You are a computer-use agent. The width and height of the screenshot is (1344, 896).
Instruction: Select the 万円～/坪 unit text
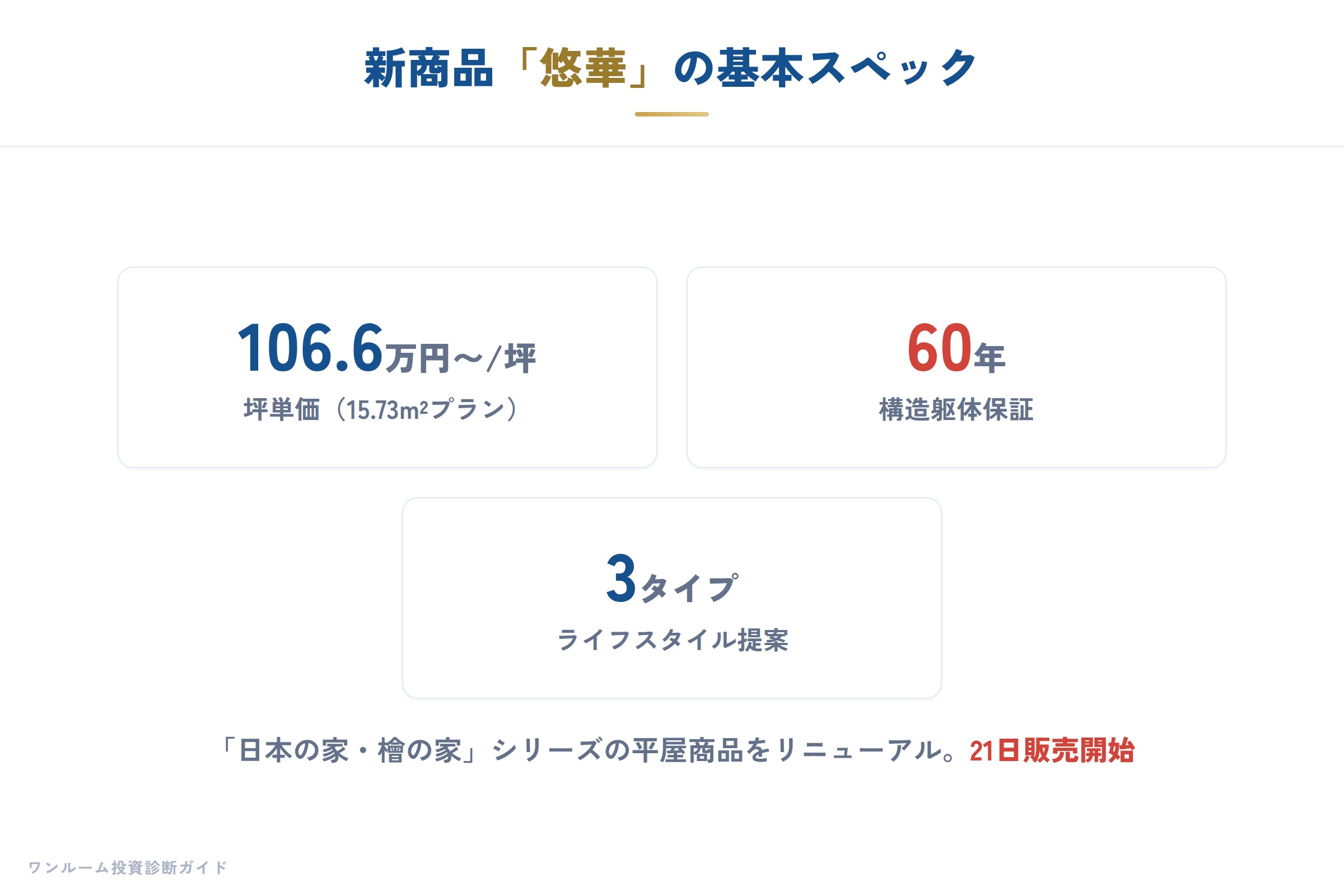point(460,359)
